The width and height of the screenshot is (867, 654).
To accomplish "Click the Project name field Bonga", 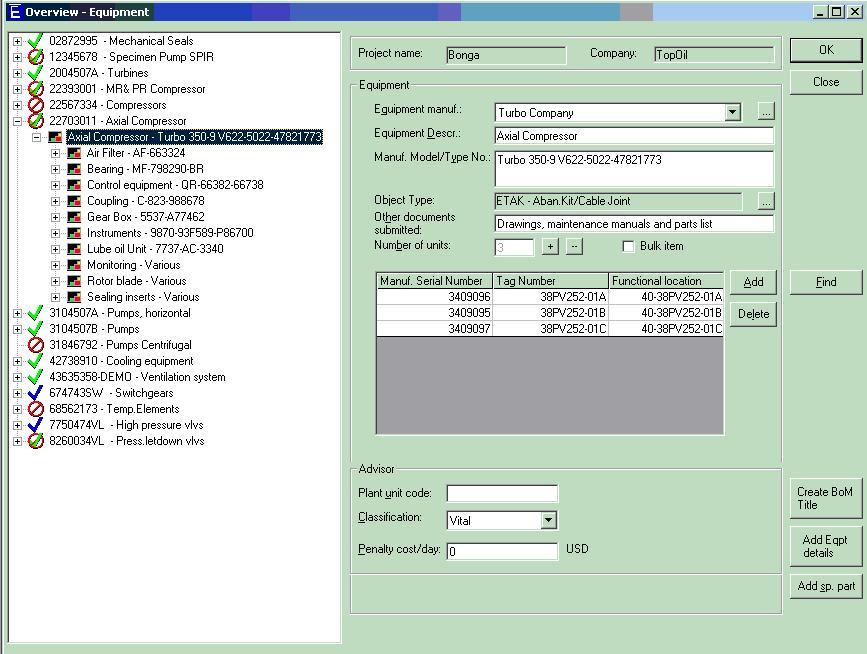I will click(x=506, y=55).
